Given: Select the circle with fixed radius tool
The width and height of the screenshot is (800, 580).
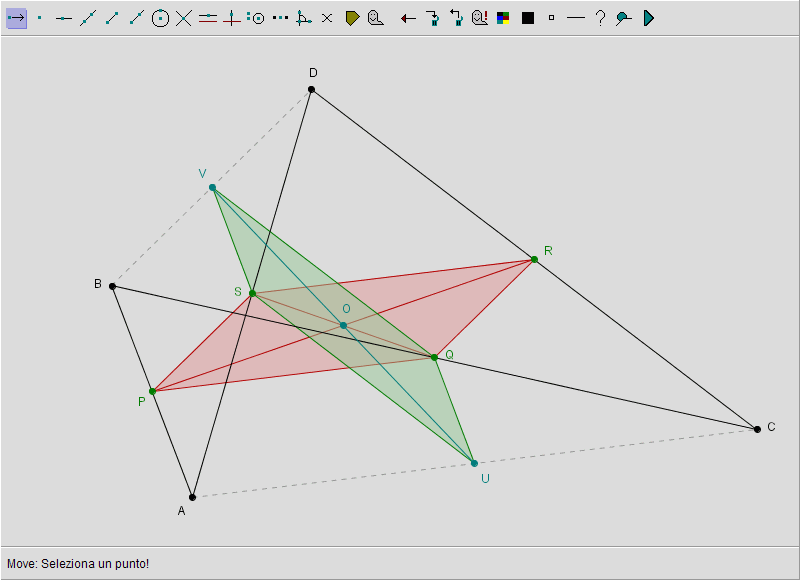Looking at the screenshot, I should [x=256, y=18].
